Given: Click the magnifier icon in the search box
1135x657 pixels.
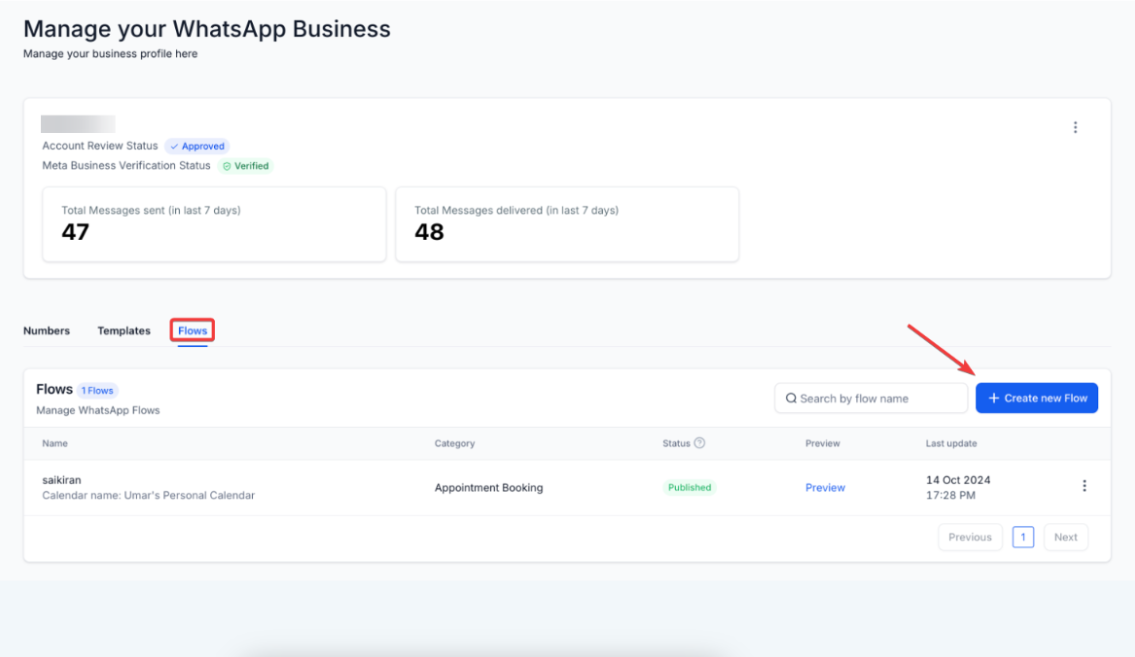Looking at the screenshot, I should [x=791, y=398].
